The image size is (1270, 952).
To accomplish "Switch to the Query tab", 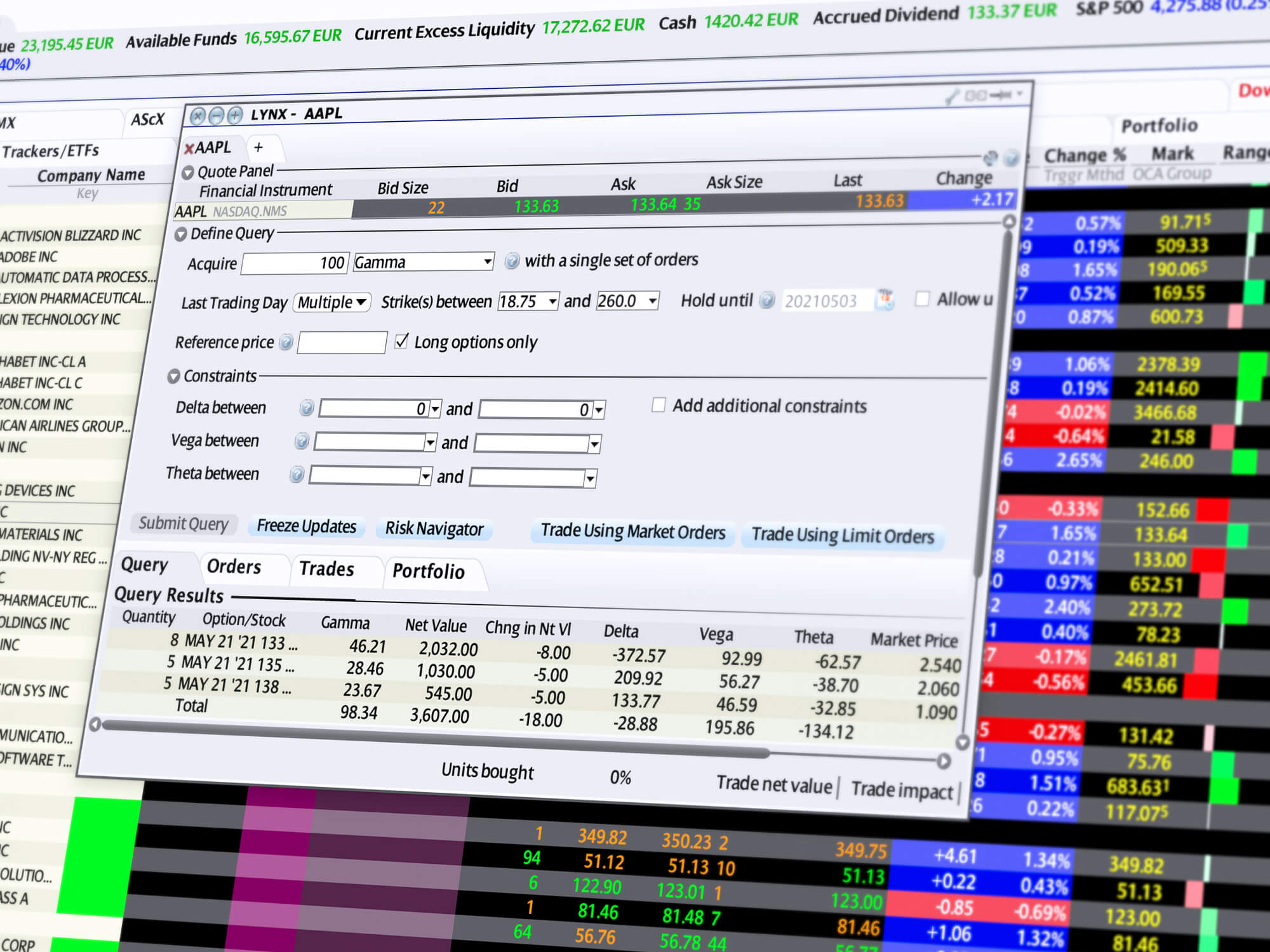I will (145, 565).
